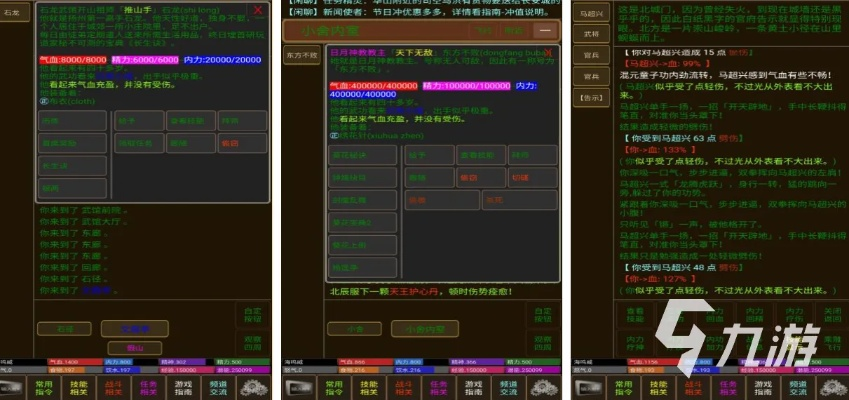Open 常用指令 tab in the left screenshot
The height and width of the screenshot is (400, 849).
point(43,388)
